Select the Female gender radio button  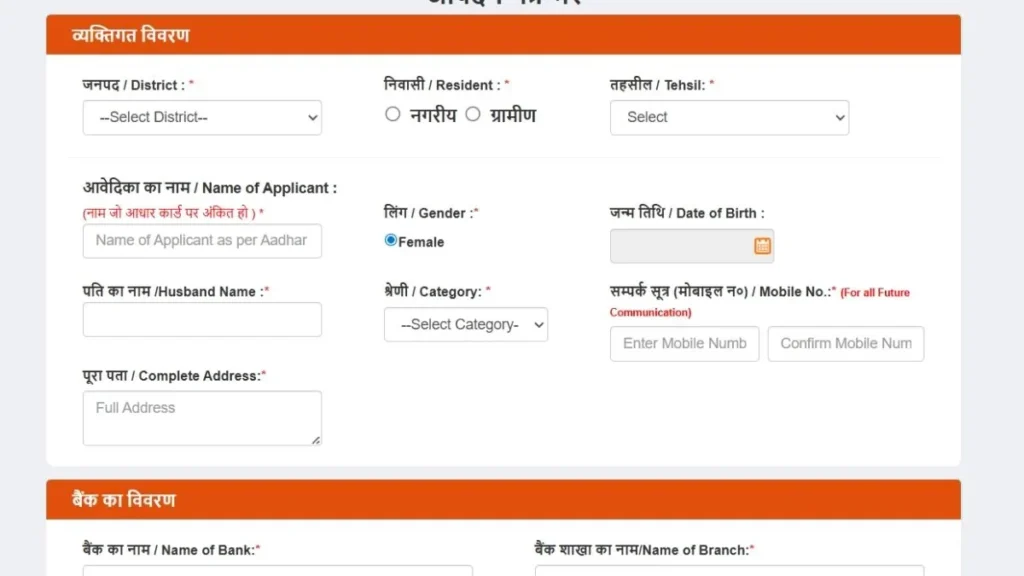click(390, 240)
